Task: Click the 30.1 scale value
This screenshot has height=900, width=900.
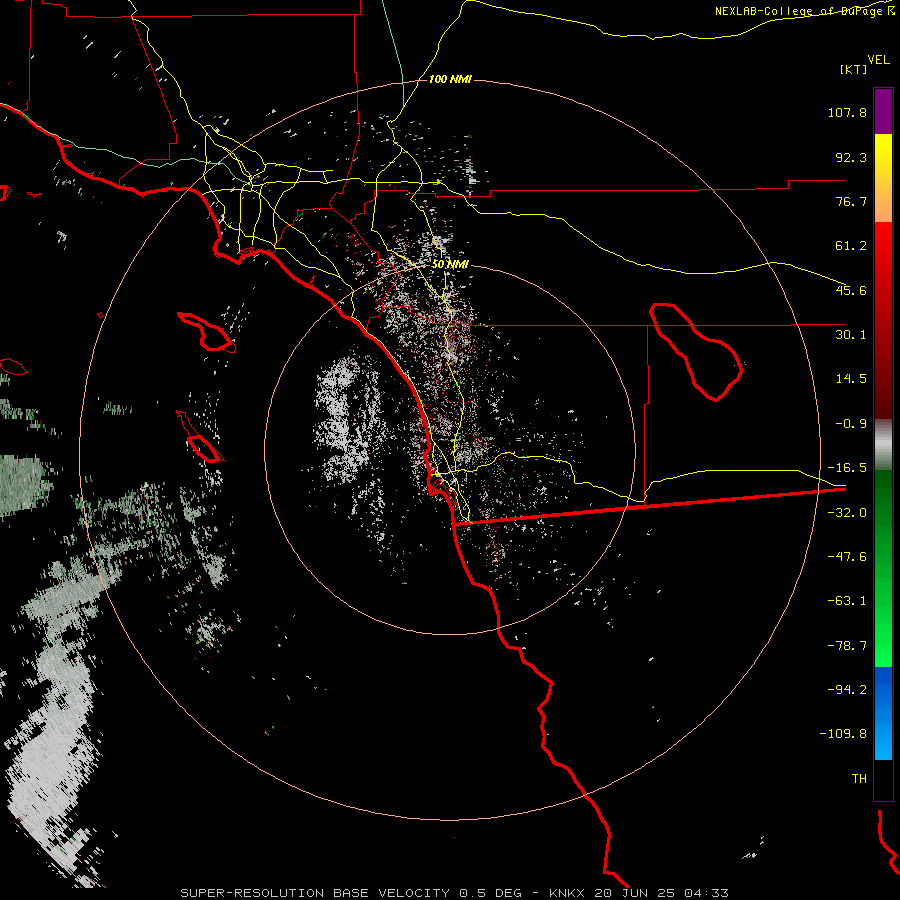Action: (x=851, y=335)
